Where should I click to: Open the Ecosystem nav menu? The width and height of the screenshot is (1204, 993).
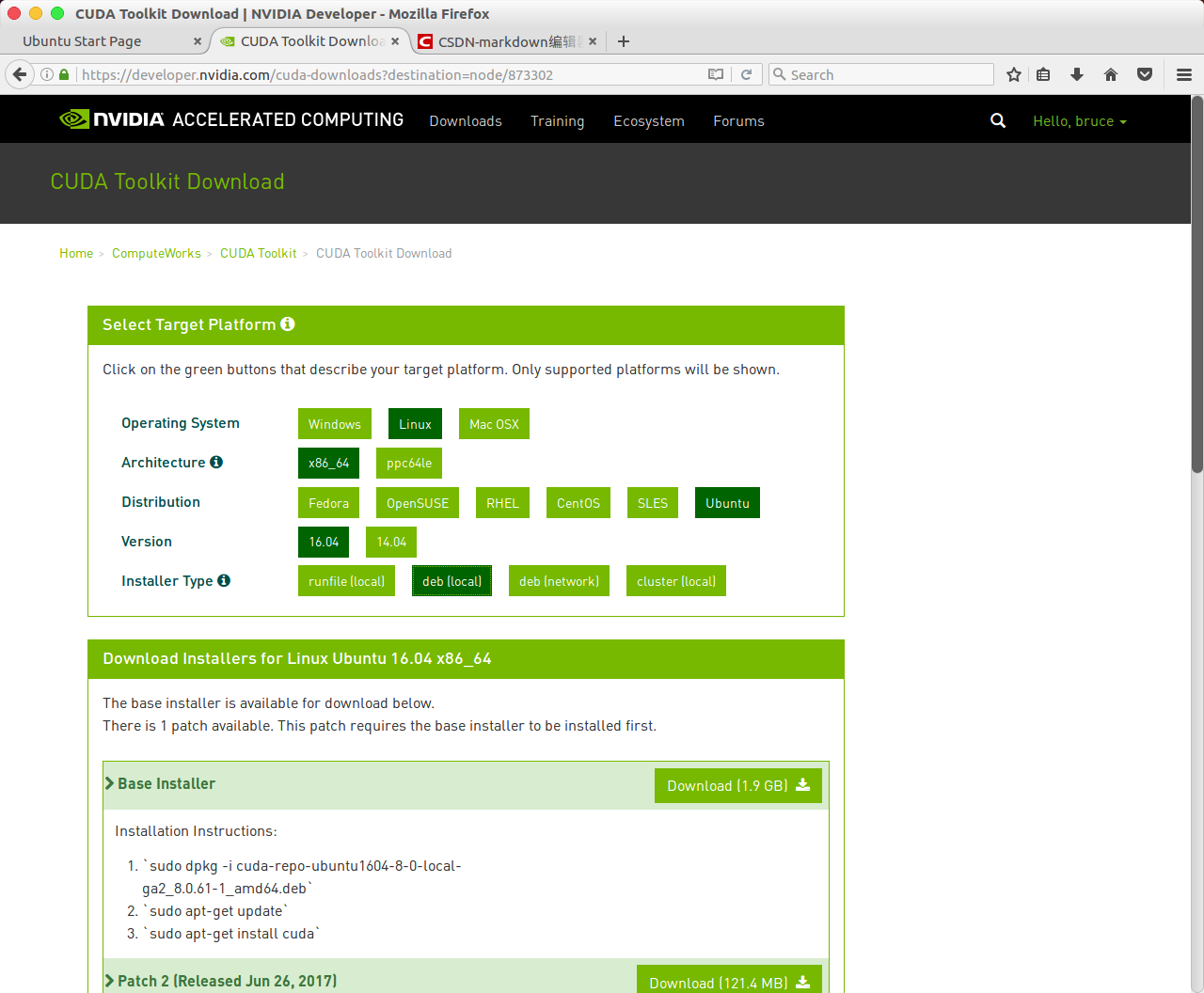pos(649,120)
